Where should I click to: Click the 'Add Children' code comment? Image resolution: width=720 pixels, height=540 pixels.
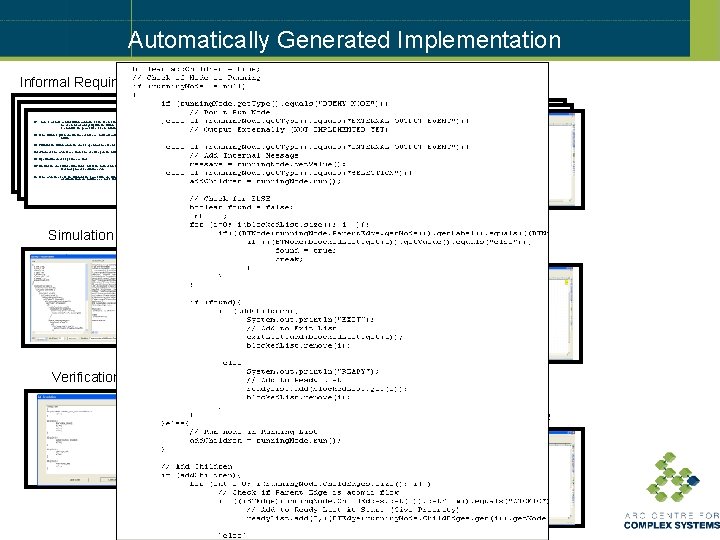click(x=197, y=466)
